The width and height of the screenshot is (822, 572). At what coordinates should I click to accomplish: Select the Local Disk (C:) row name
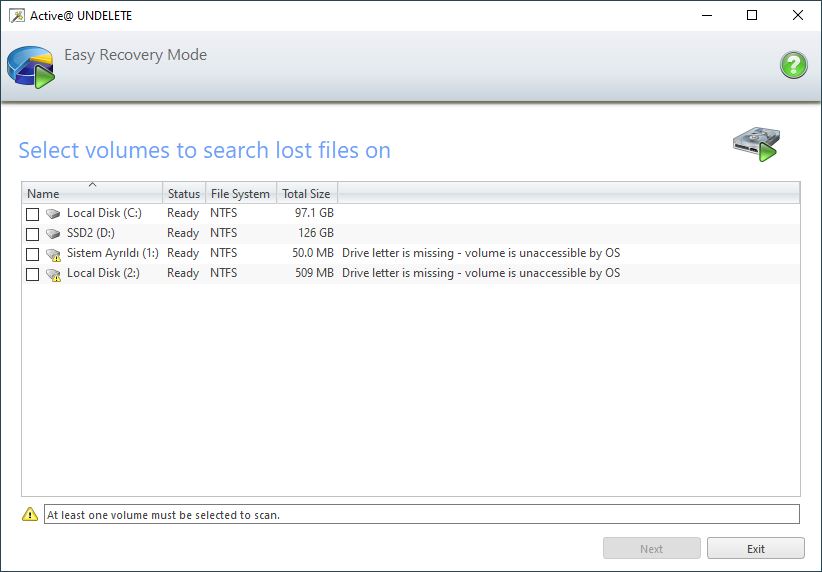[x=104, y=213]
